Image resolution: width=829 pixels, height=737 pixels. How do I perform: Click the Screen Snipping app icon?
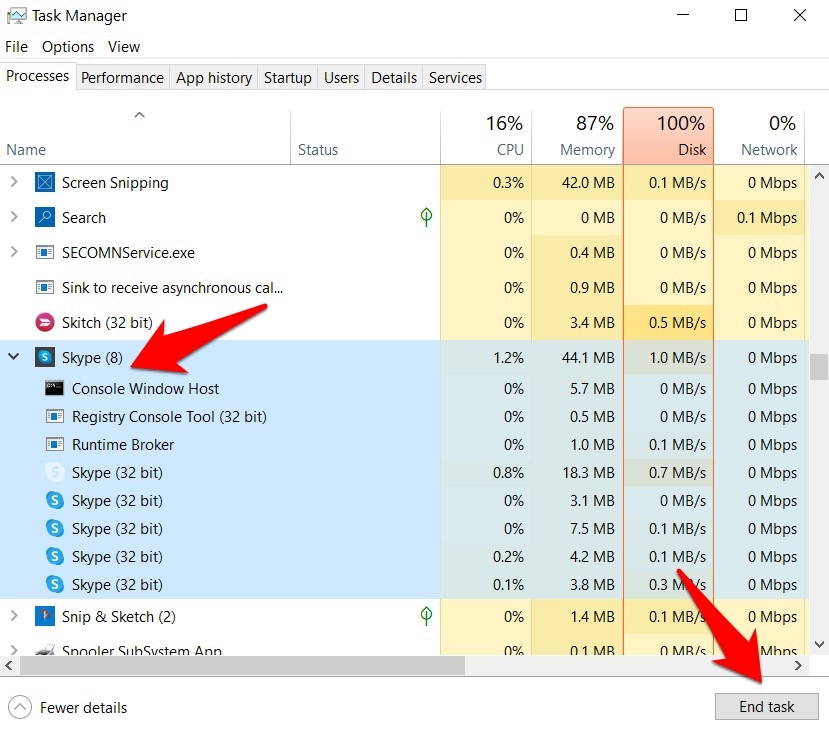tap(45, 182)
